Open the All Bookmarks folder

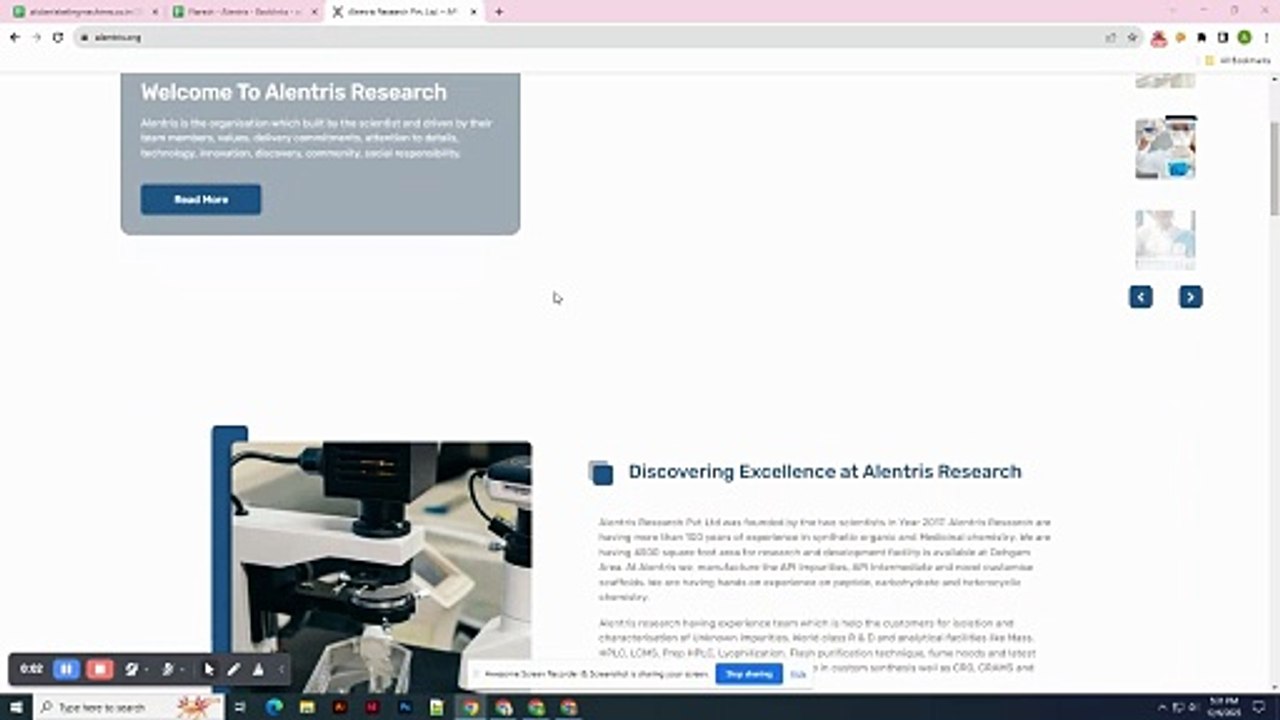(x=1237, y=60)
